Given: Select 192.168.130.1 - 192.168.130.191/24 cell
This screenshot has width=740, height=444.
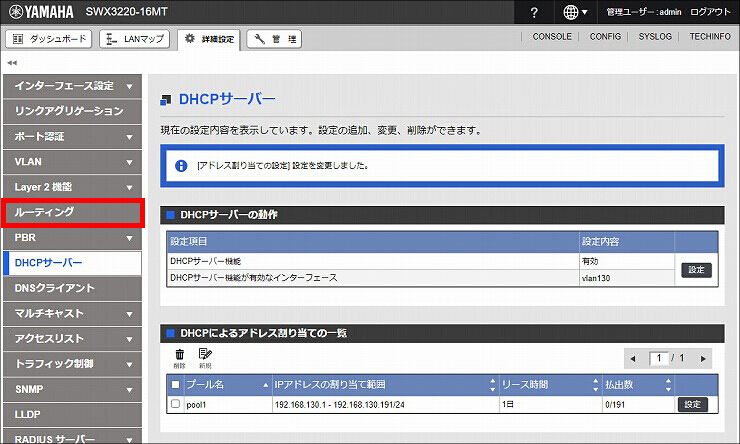Looking at the screenshot, I should point(340,405).
